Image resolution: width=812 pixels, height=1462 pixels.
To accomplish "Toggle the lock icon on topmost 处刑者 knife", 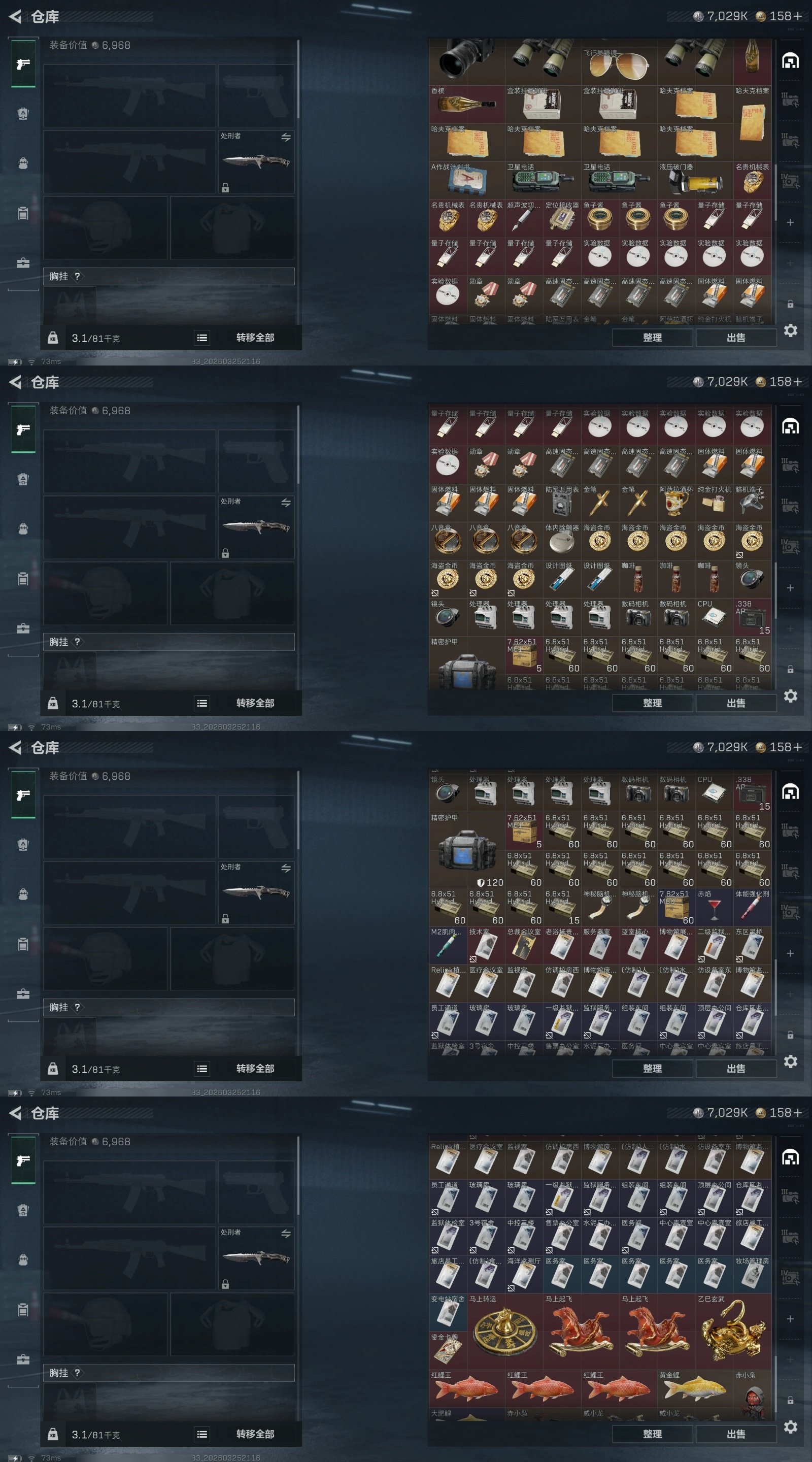I will (225, 187).
